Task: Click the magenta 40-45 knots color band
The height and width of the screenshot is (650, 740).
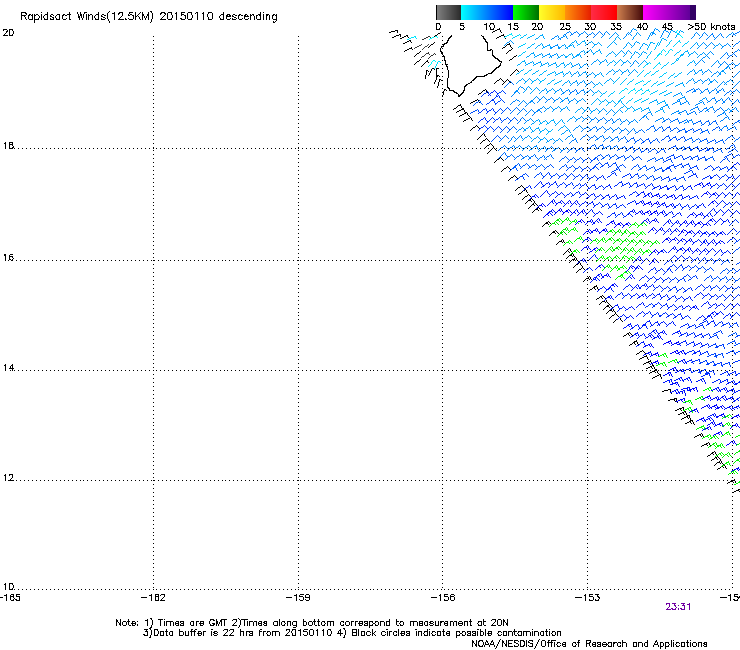Action: tap(656, 12)
